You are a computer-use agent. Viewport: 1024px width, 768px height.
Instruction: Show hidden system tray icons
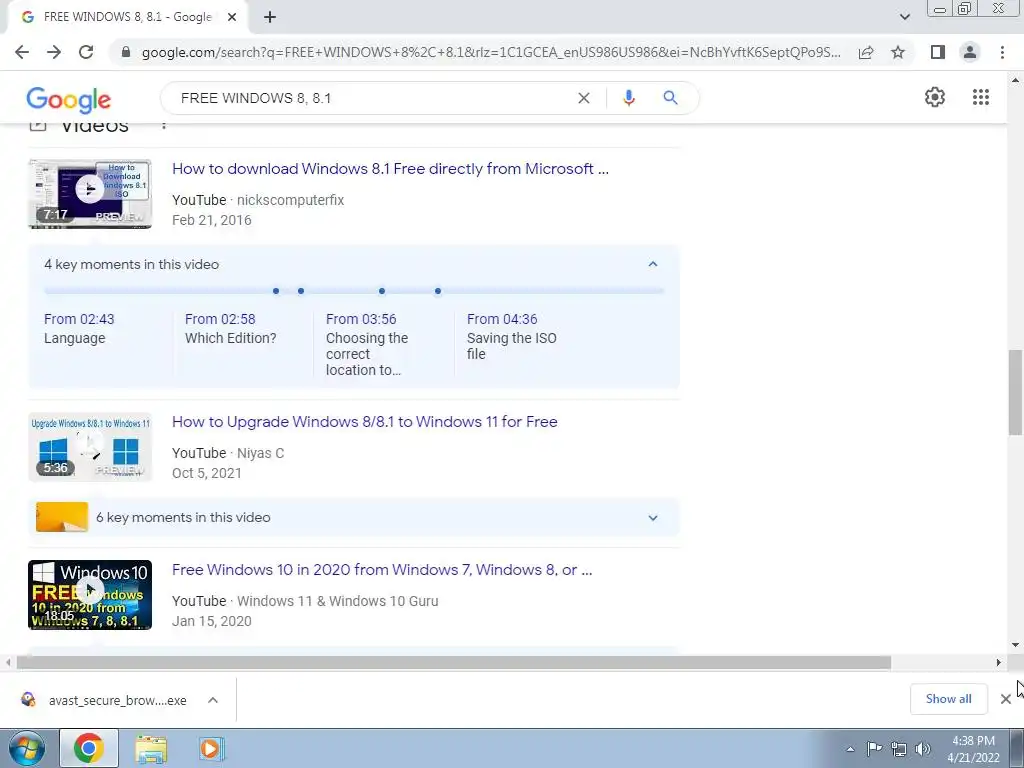click(850, 749)
